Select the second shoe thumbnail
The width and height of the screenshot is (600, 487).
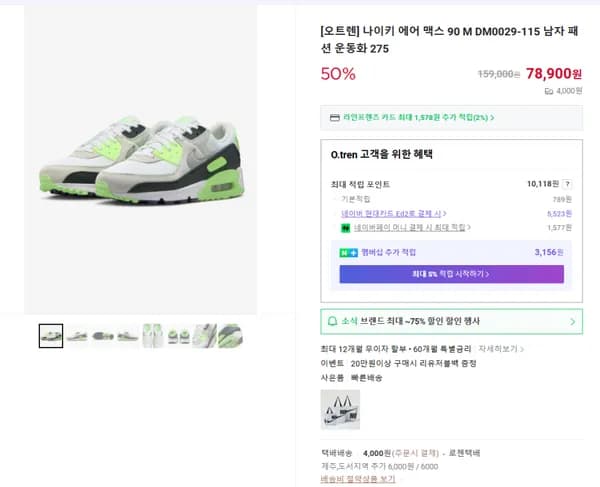pyautogui.click(x=77, y=335)
